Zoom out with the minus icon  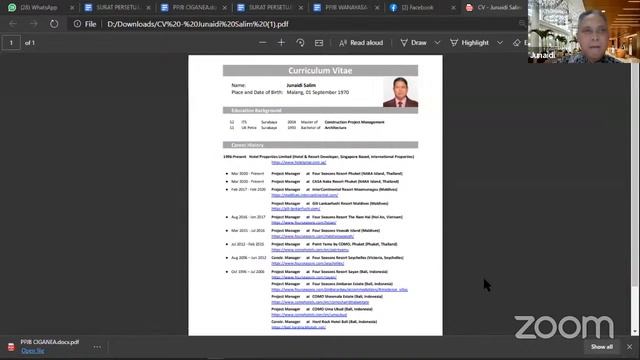pyautogui.click(x=262, y=42)
